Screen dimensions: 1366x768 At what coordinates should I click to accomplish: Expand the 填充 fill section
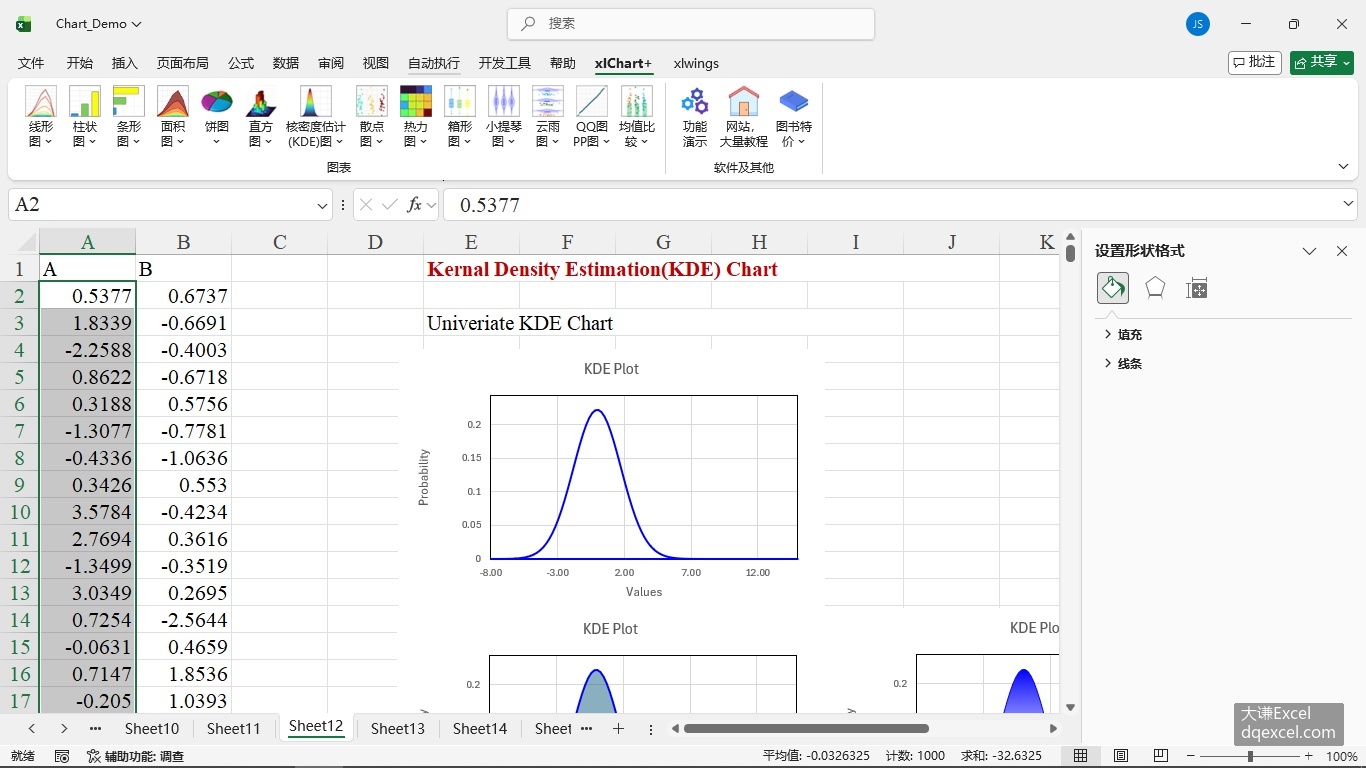click(x=1124, y=335)
